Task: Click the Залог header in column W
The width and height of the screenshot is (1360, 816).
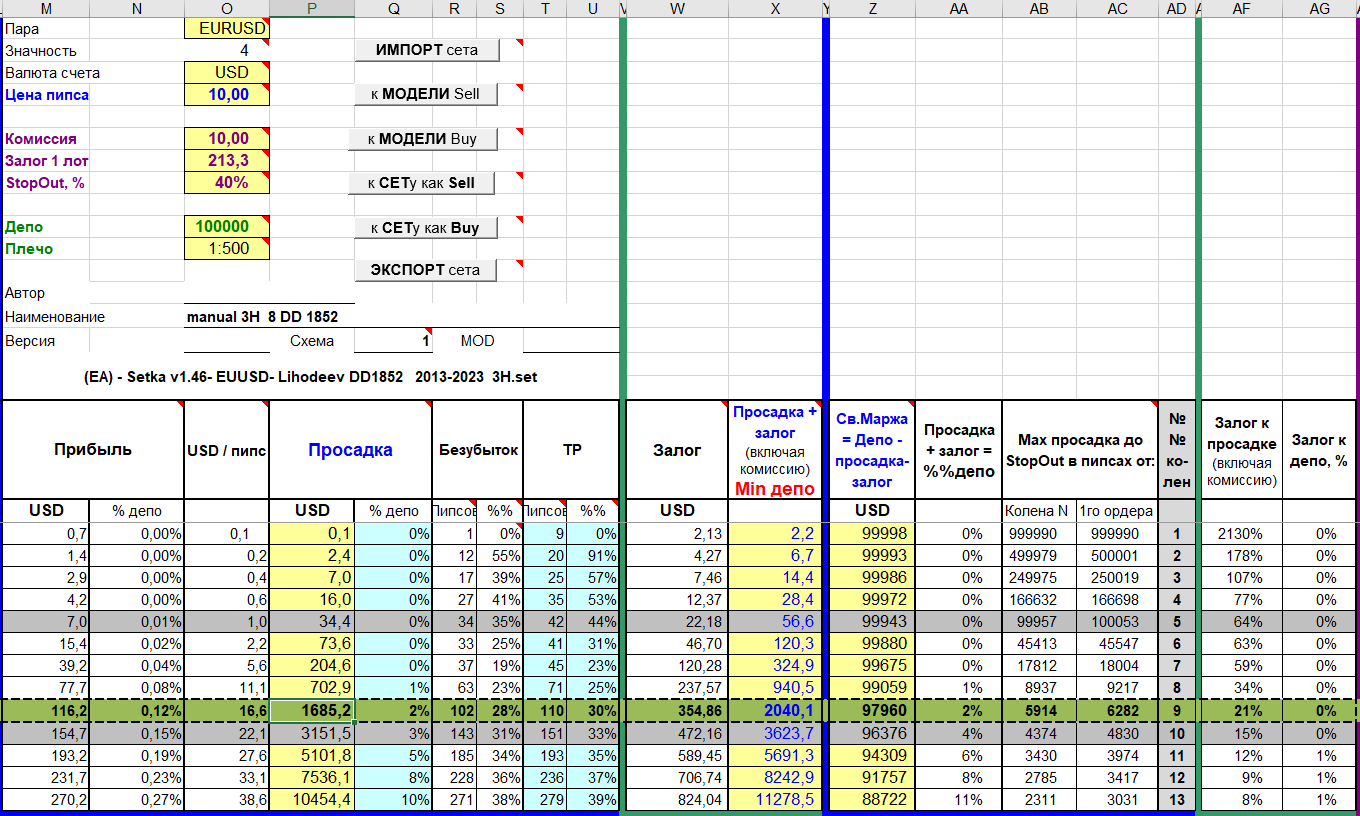Action: 677,450
